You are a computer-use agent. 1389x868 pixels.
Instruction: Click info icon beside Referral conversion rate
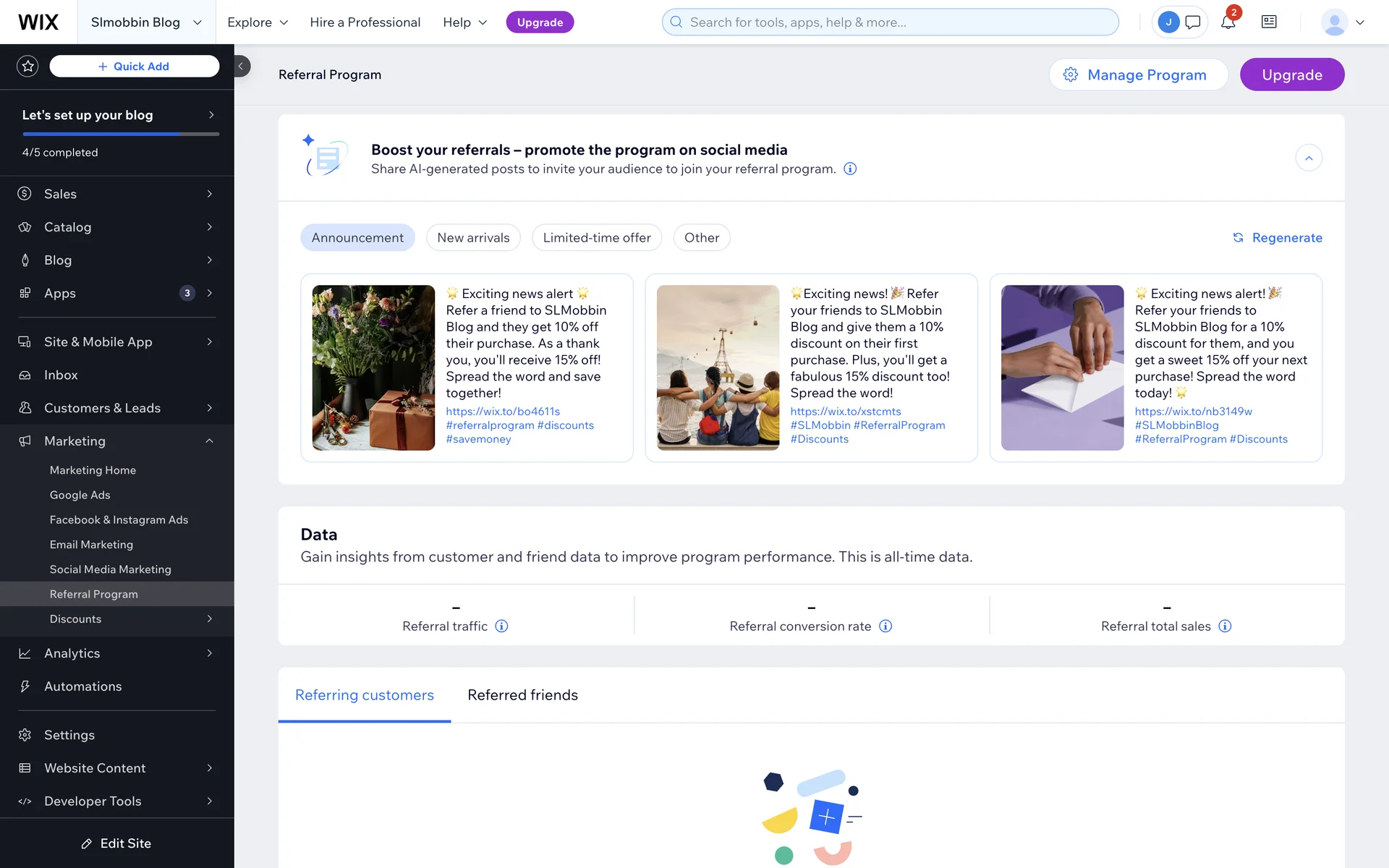[885, 626]
